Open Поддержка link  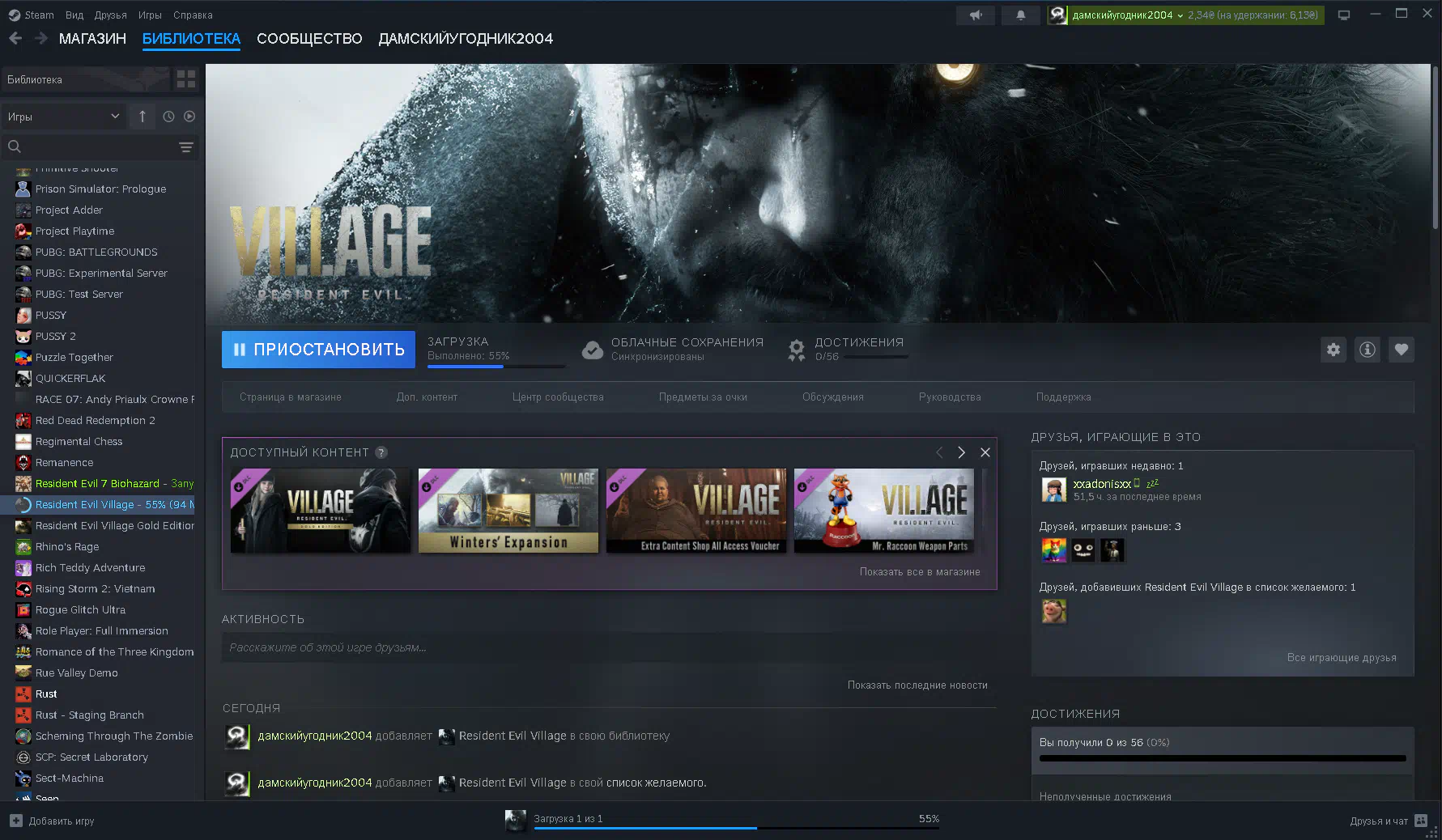coord(1064,397)
